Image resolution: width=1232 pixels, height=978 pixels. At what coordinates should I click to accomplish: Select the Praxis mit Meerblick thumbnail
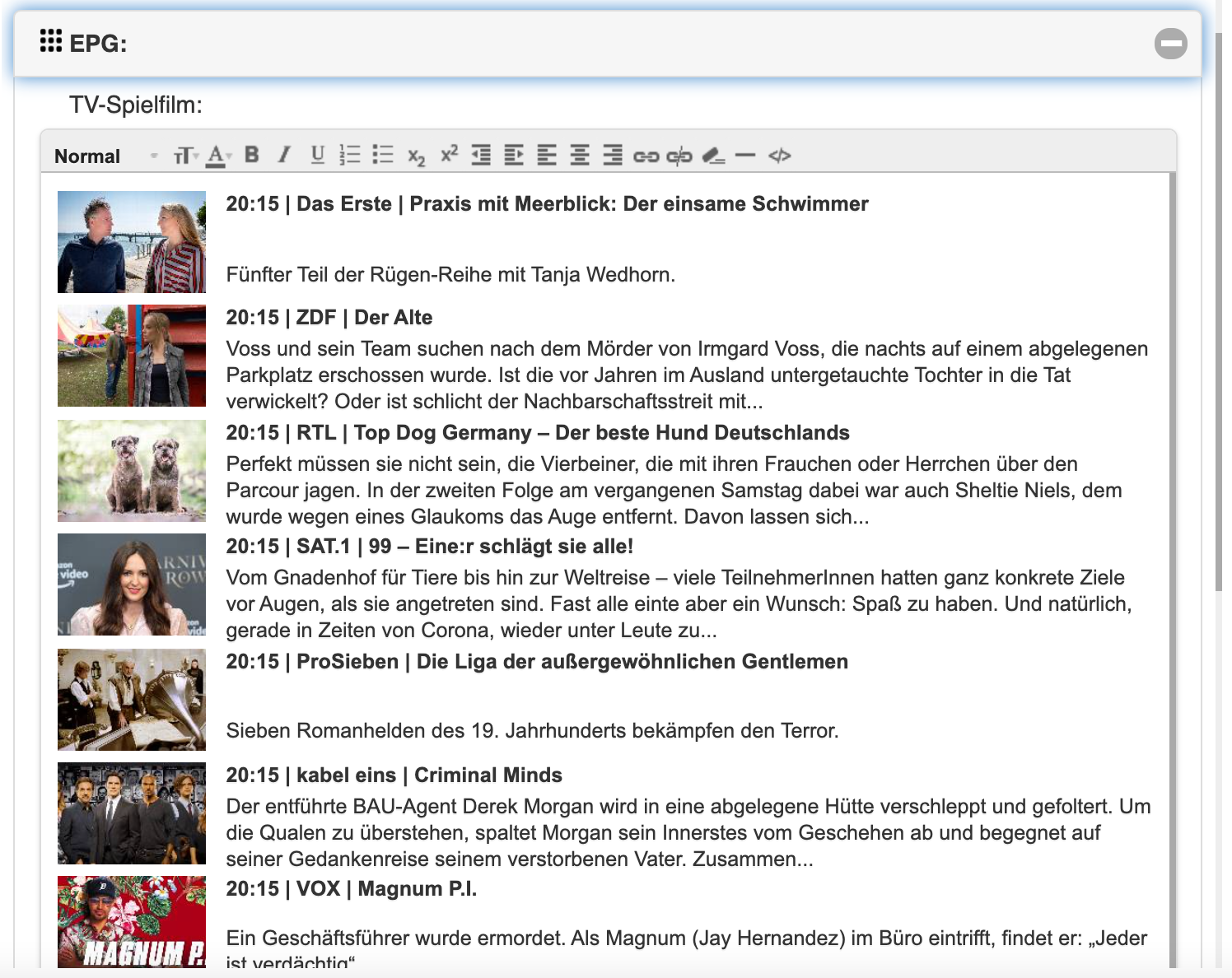click(132, 242)
